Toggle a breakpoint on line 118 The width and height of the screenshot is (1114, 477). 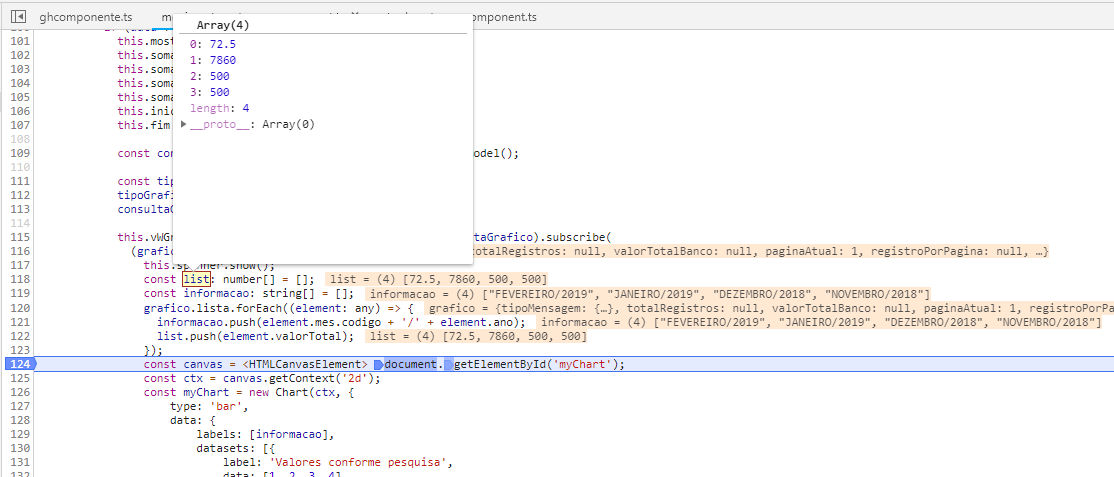(21, 280)
